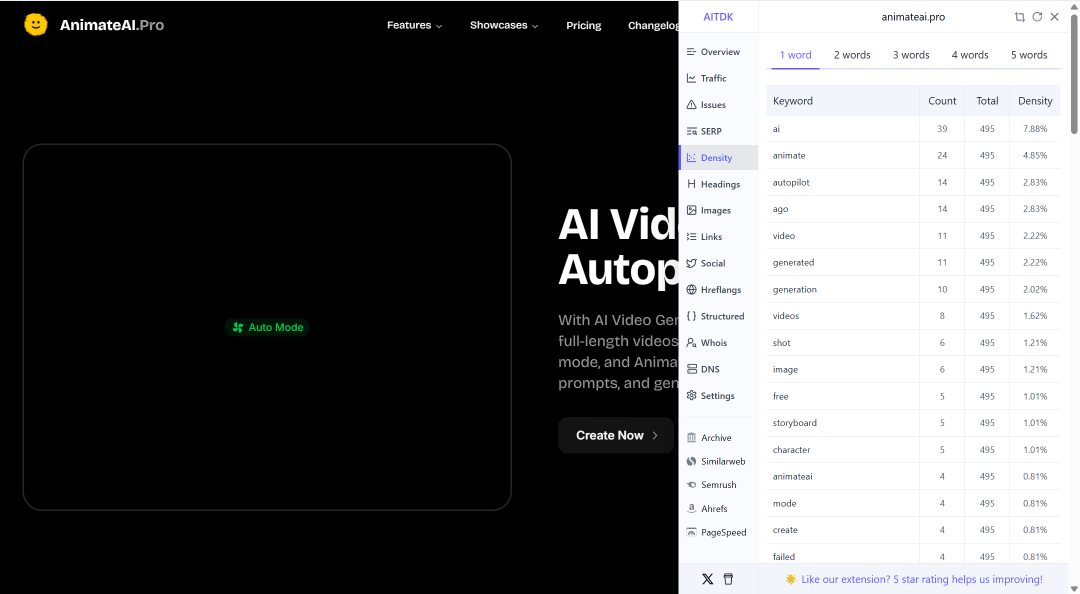Open Semrush link in sidebar
The height and width of the screenshot is (594, 1080).
point(718,484)
